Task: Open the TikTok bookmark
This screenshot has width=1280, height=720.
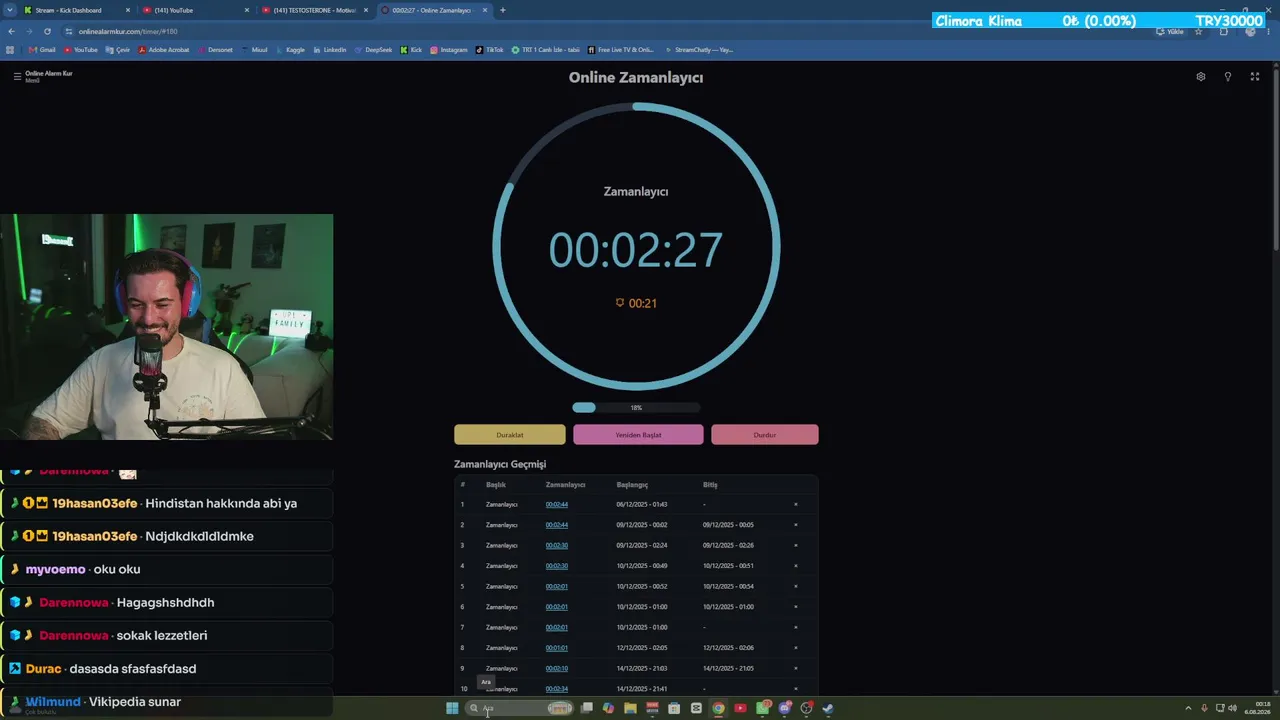Action: click(489, 49)
